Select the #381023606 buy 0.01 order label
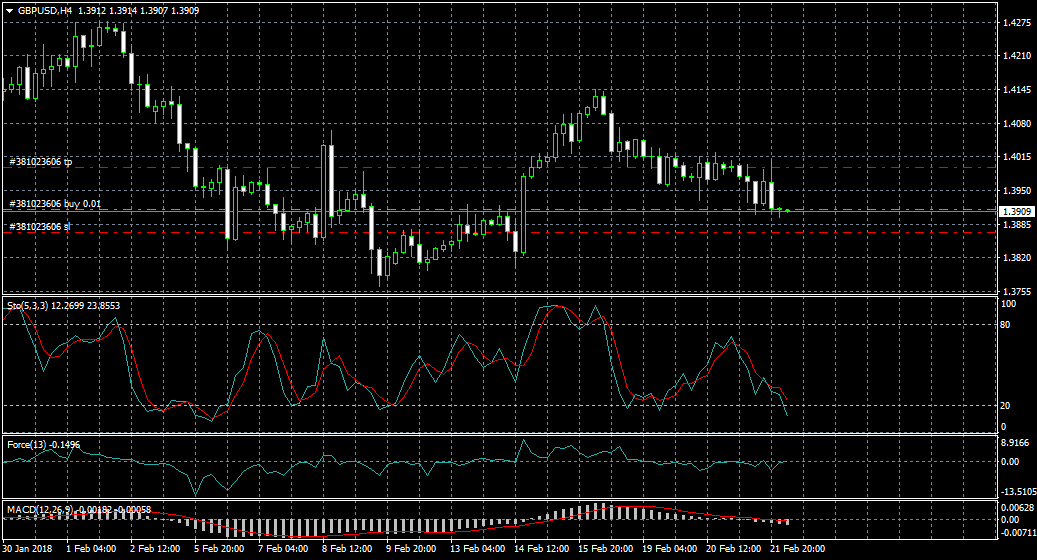The width and height of the screenshot is (1037, 560). [x=54, y=204]
